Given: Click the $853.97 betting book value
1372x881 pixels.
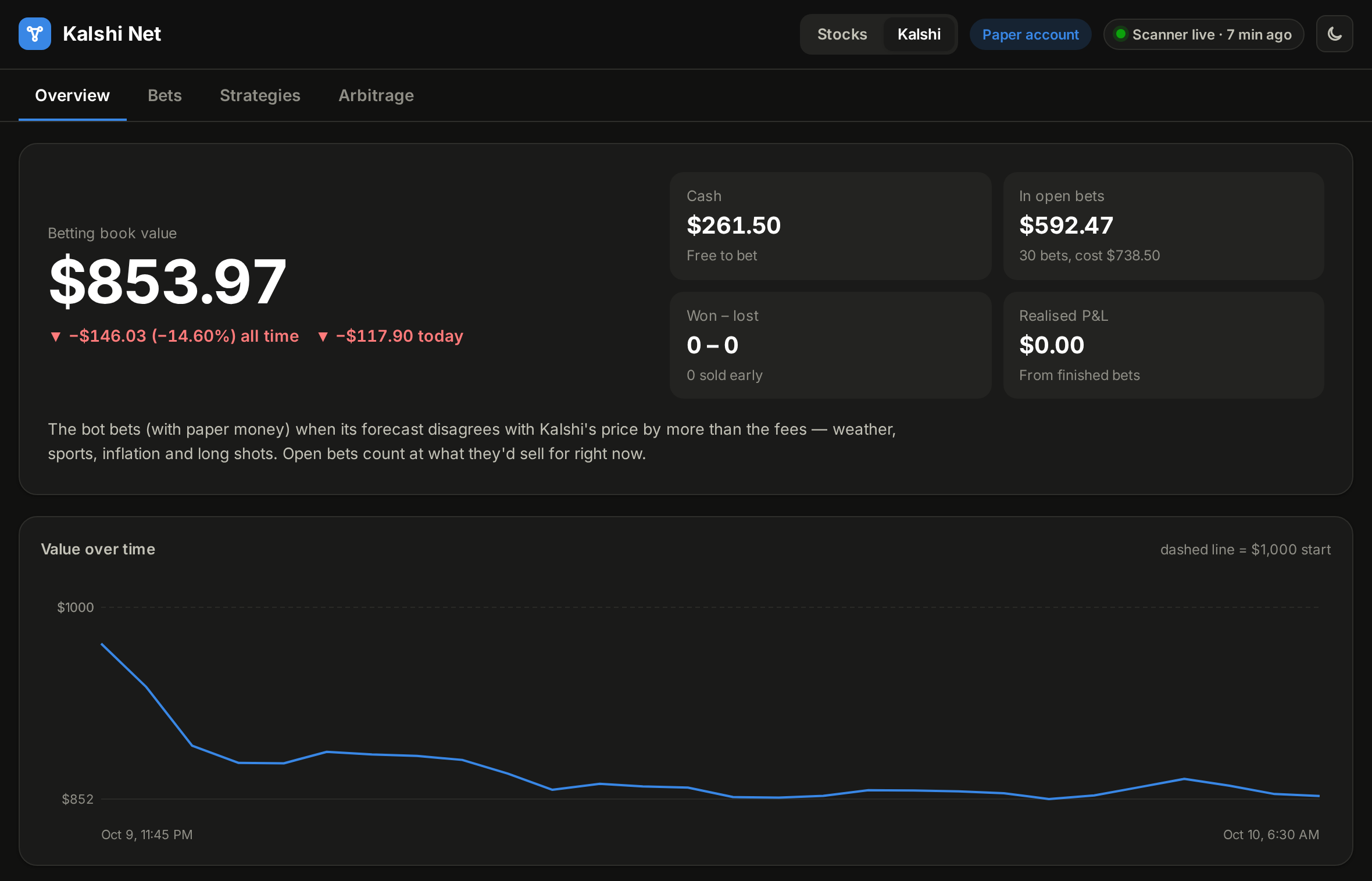Looking at the screenshot, I should 167,281.
